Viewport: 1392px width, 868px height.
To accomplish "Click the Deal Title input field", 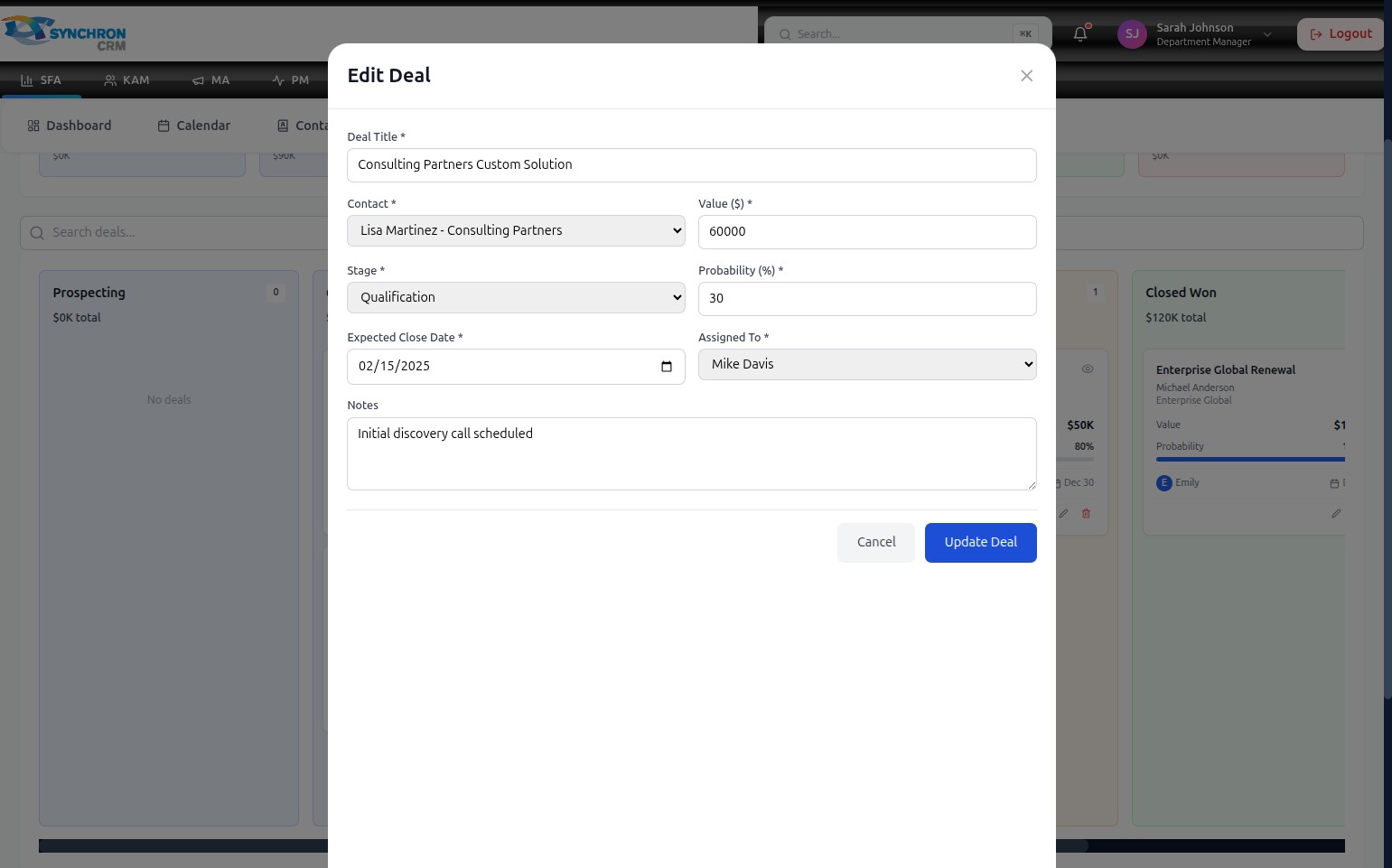I will pyautogui.click(x=691, y=165).
